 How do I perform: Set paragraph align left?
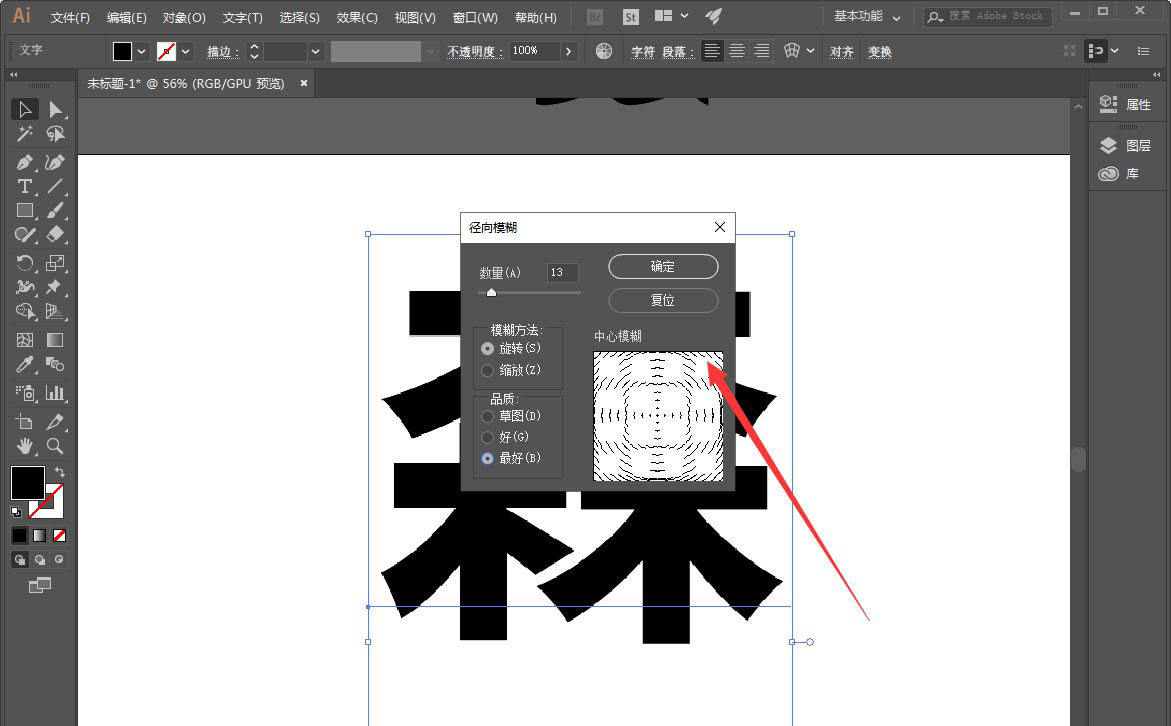point(712,51)
